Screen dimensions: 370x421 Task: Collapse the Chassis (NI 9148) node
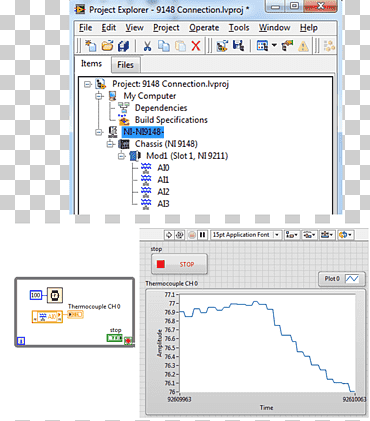coord(110,144)
